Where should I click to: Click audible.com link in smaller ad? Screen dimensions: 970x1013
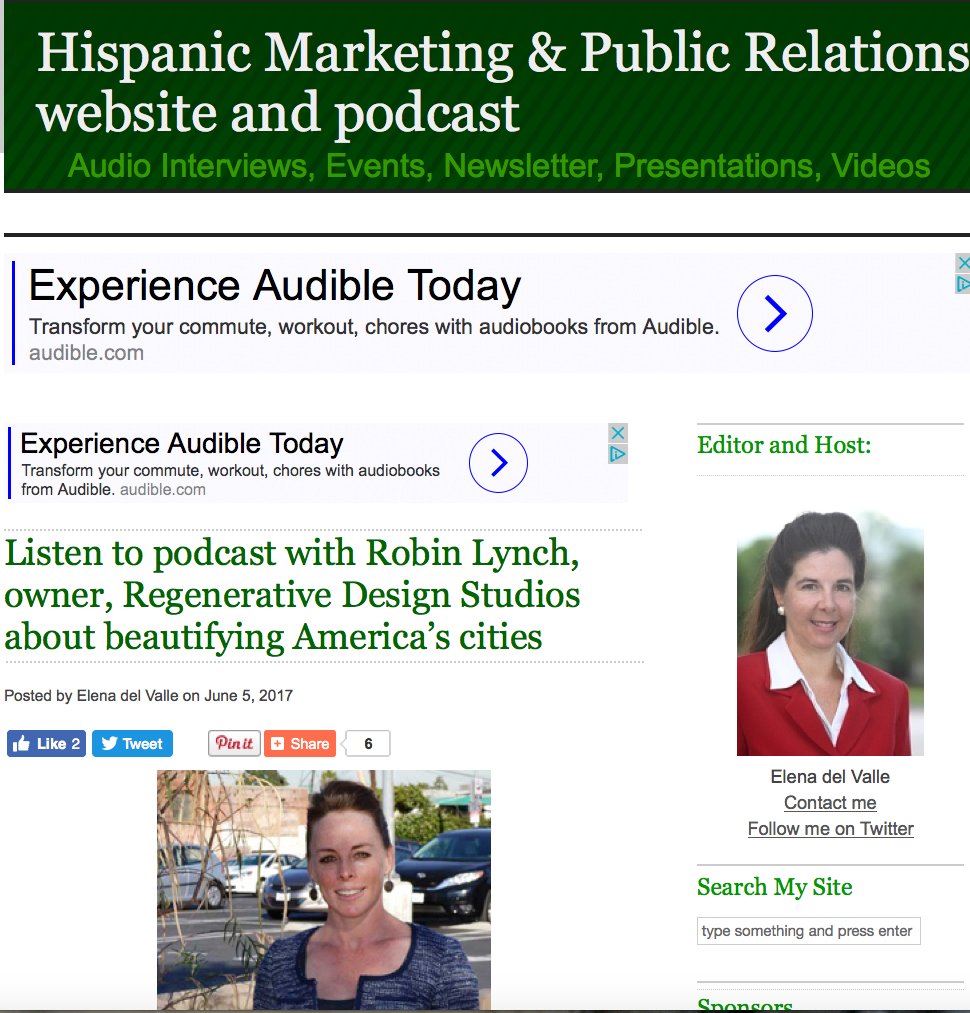point(163,490)
